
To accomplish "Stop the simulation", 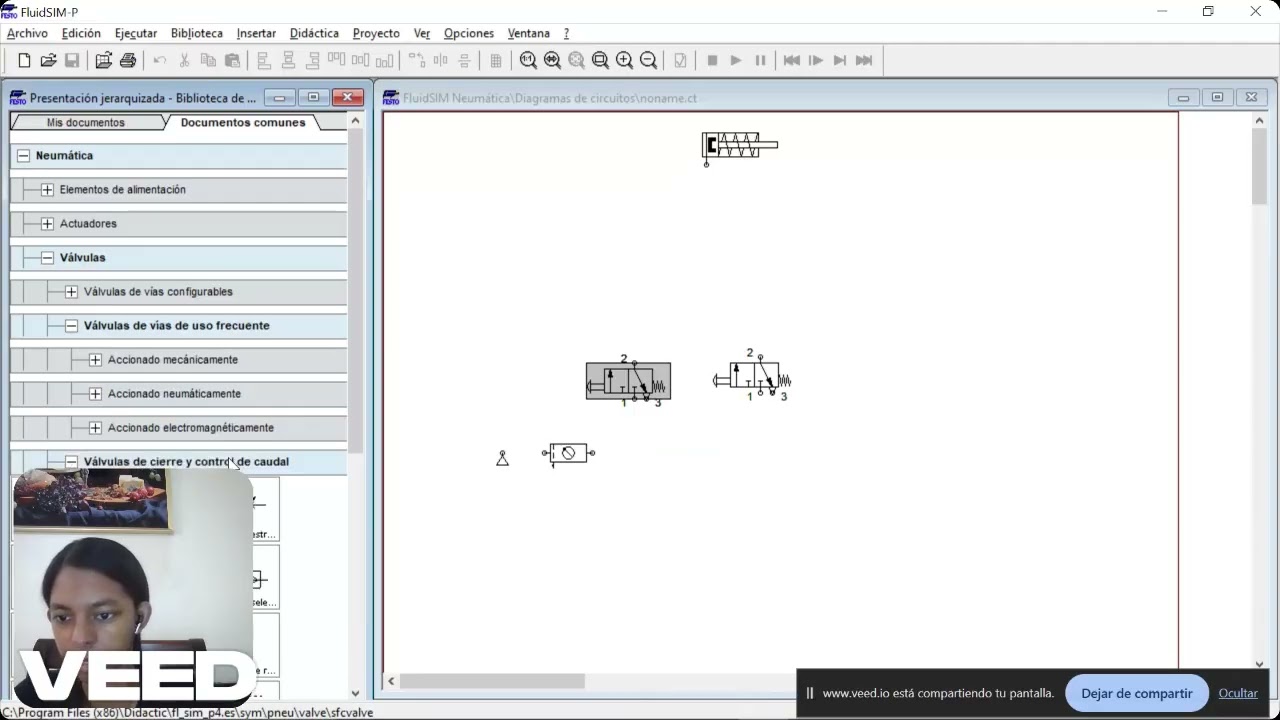I will [x=712, y=61].
